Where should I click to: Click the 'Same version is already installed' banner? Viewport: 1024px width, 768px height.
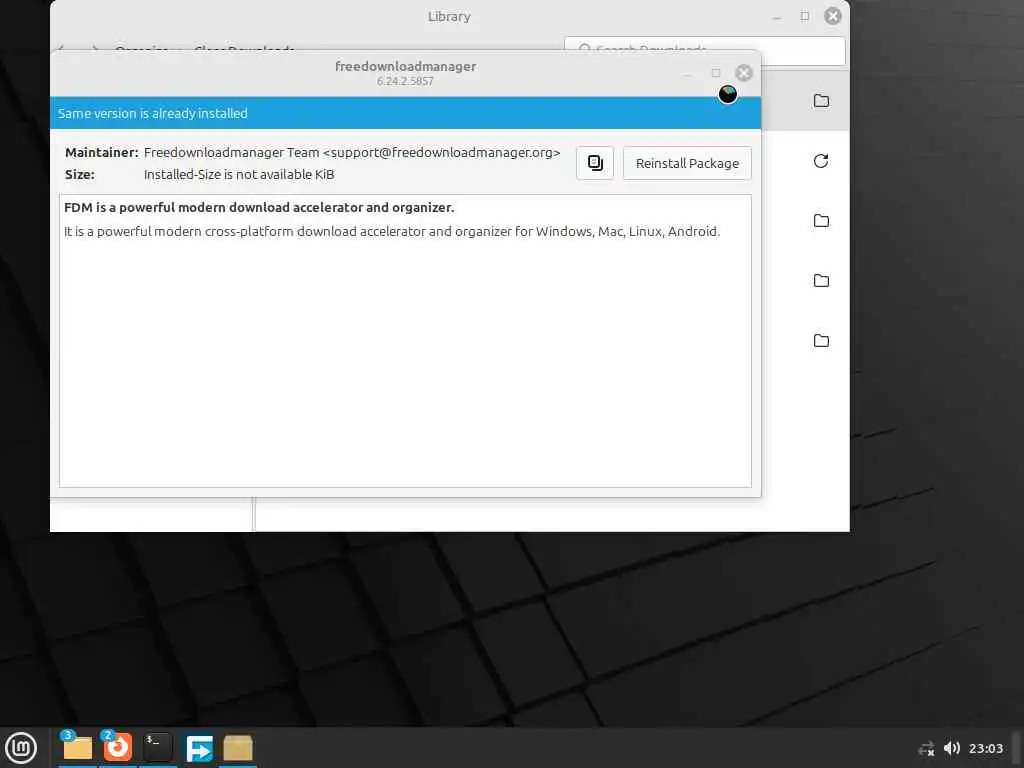pyautogui.click(x=406, y=113)
